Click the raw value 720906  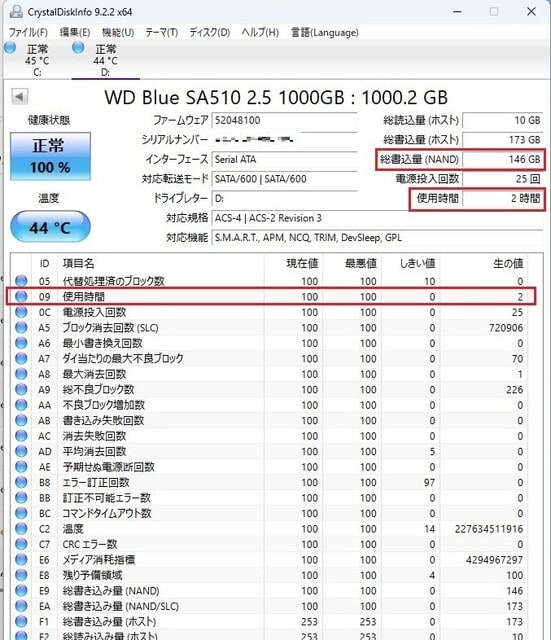click(x=506, y=327)
